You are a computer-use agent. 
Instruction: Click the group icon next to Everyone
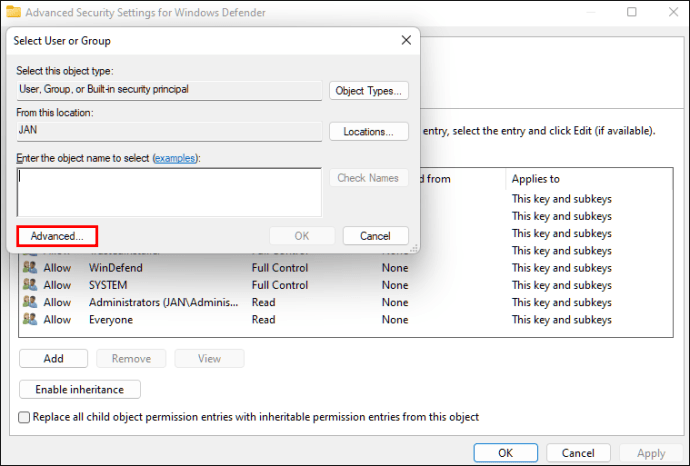[x=28, y=319]
